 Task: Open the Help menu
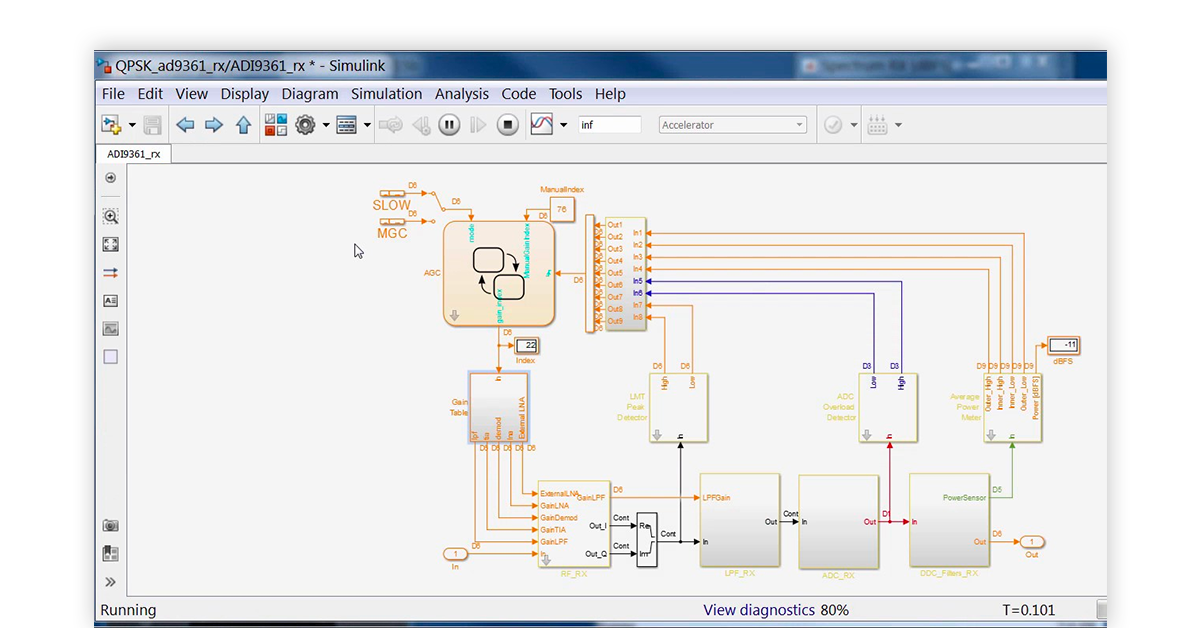click(610, 94)
